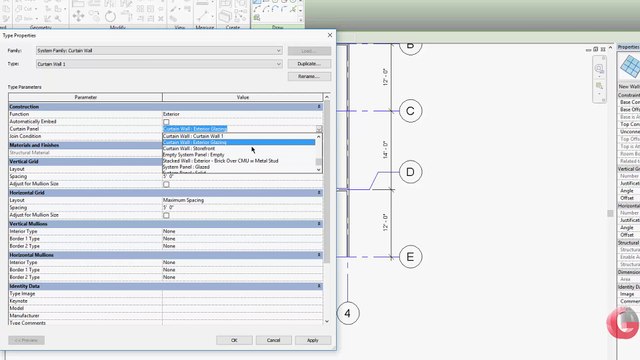Choose Curtain Wall : Storefront from list
The height and width of the screenshot is (360, 640).
(239, 149)
